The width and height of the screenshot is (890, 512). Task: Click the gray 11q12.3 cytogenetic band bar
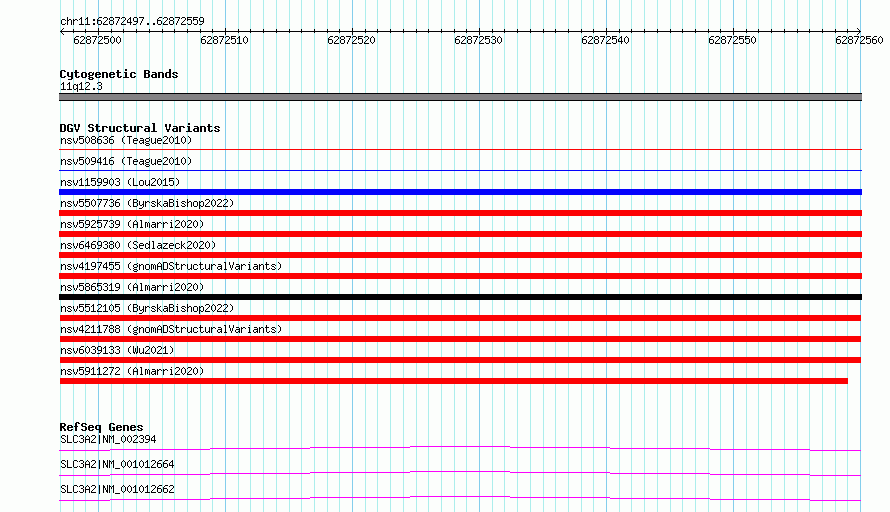(460, 97)
